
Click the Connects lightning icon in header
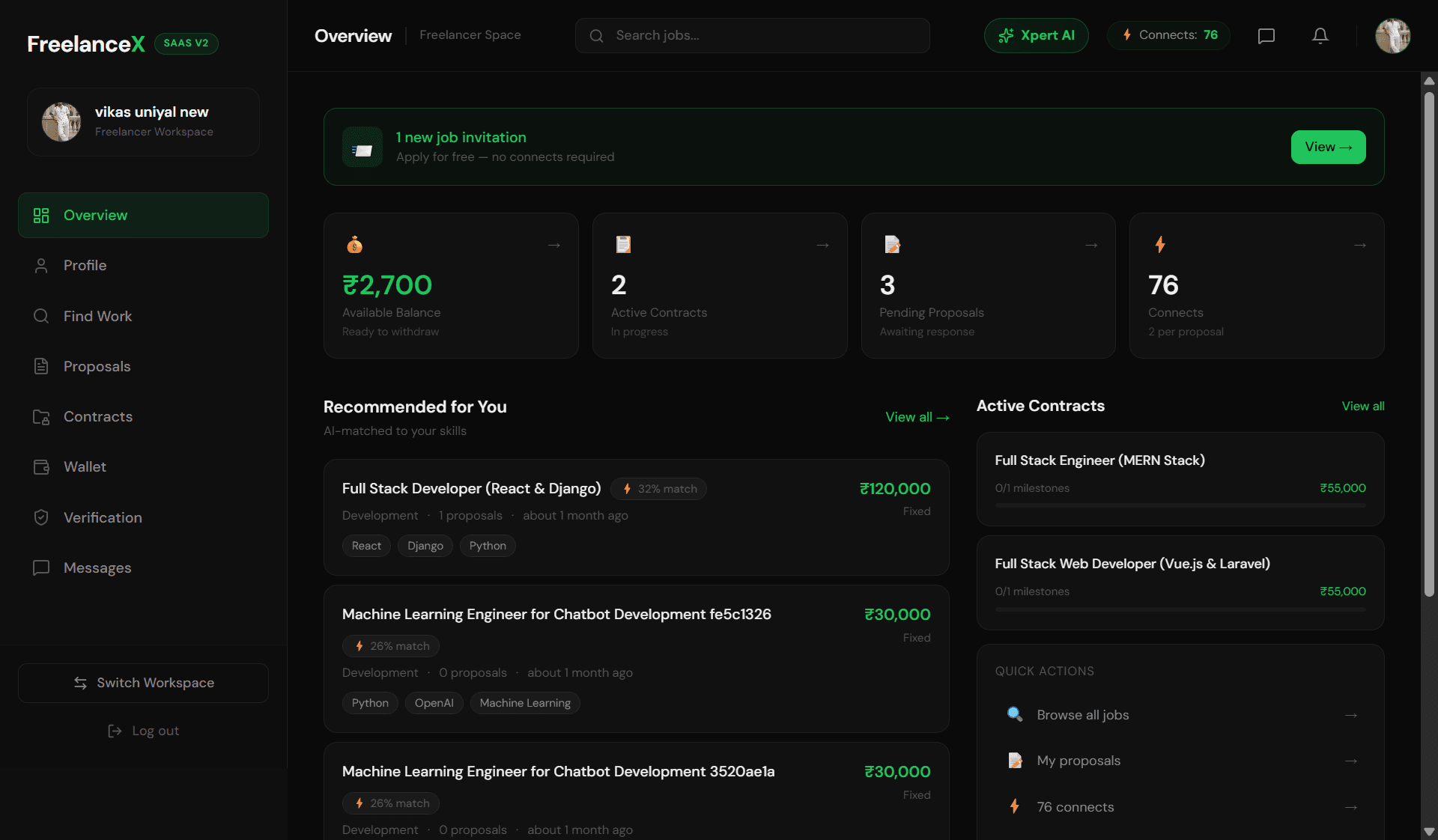1126,35
